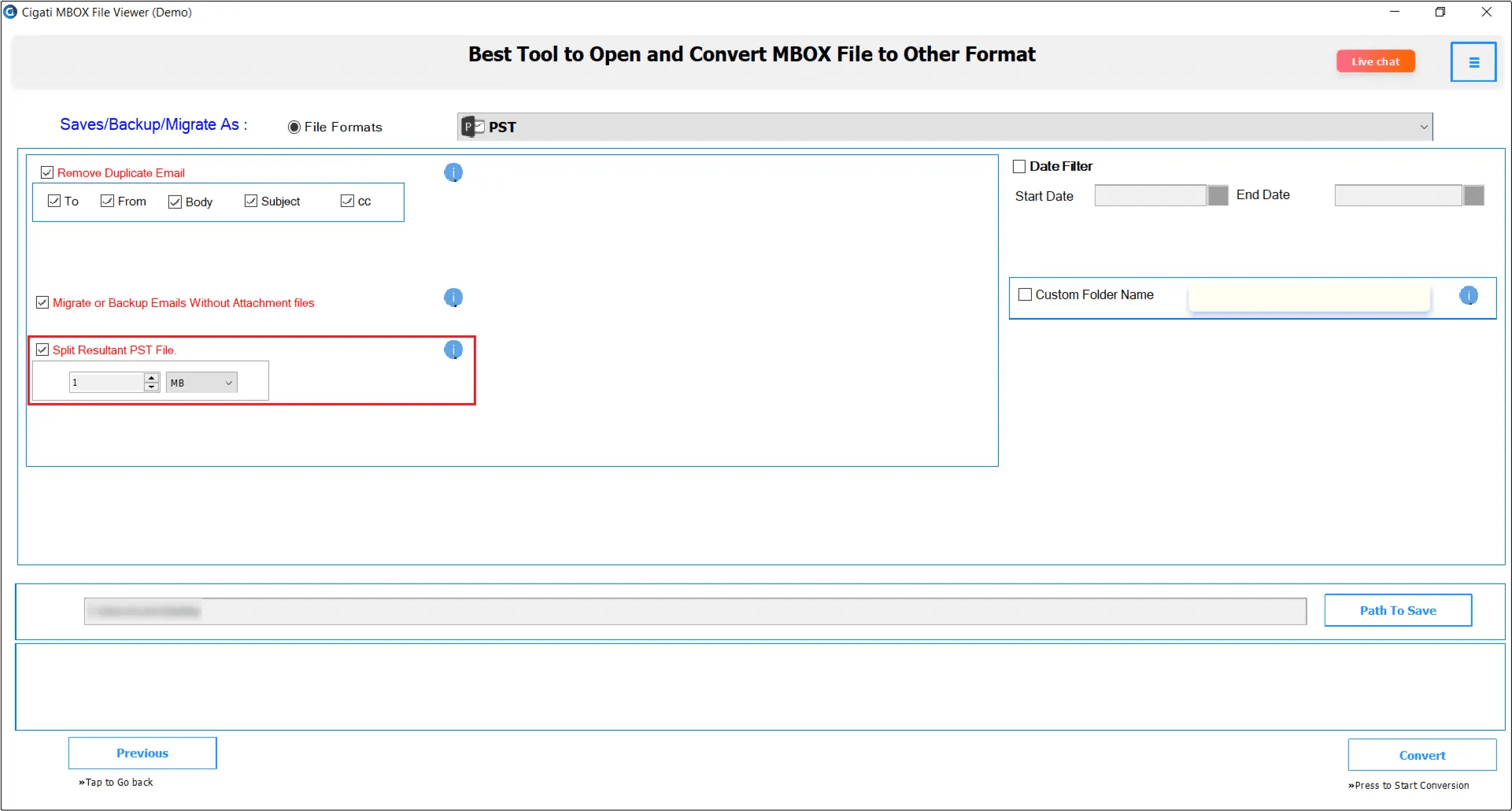Click info icon beside Remove Duplicate Email
The image size is (1512, 811).
[453, 172]
